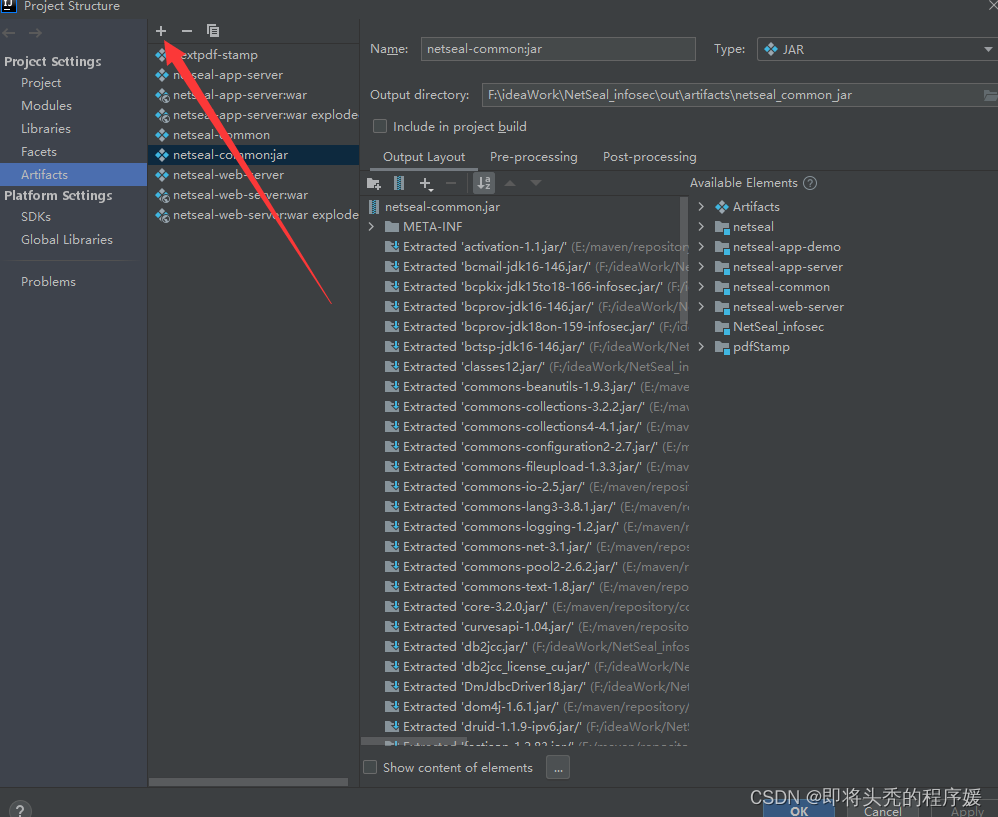Toggle Include in project build checkbox
The height and width of the screenshot is (817, 998).
380,126
